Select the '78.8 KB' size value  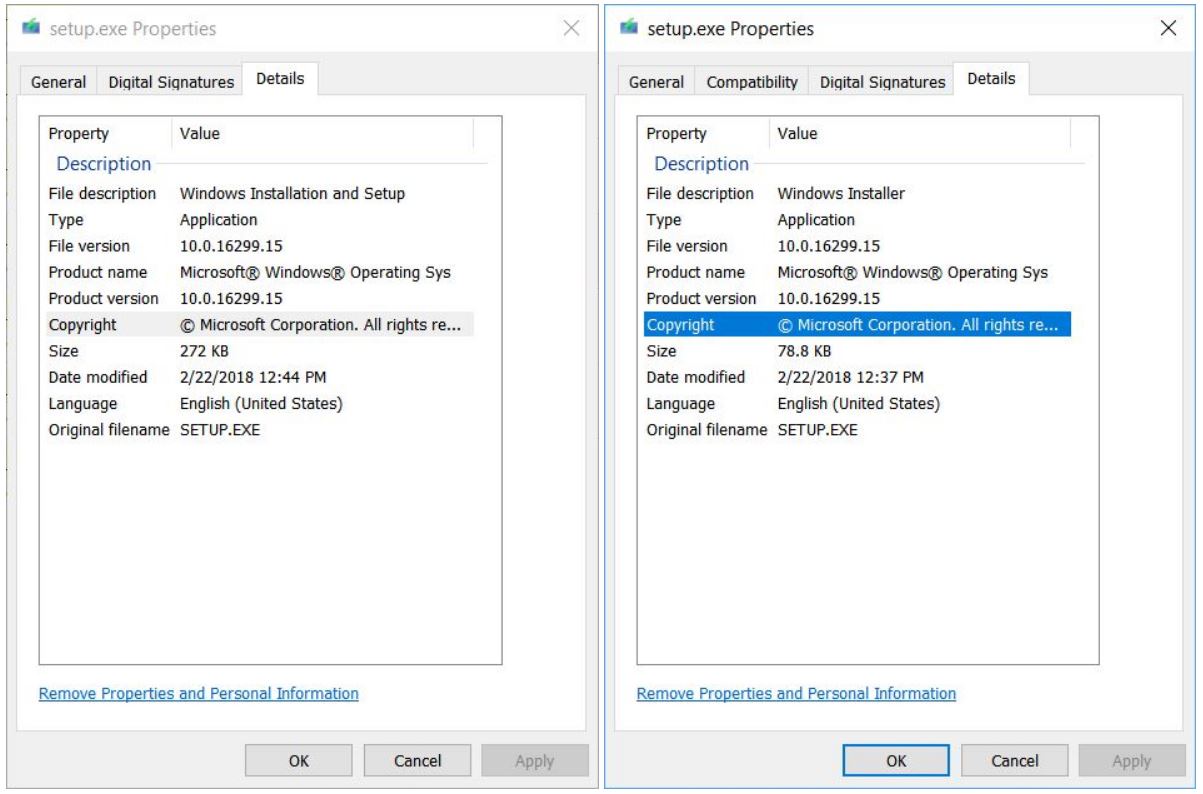coord(804,351)
